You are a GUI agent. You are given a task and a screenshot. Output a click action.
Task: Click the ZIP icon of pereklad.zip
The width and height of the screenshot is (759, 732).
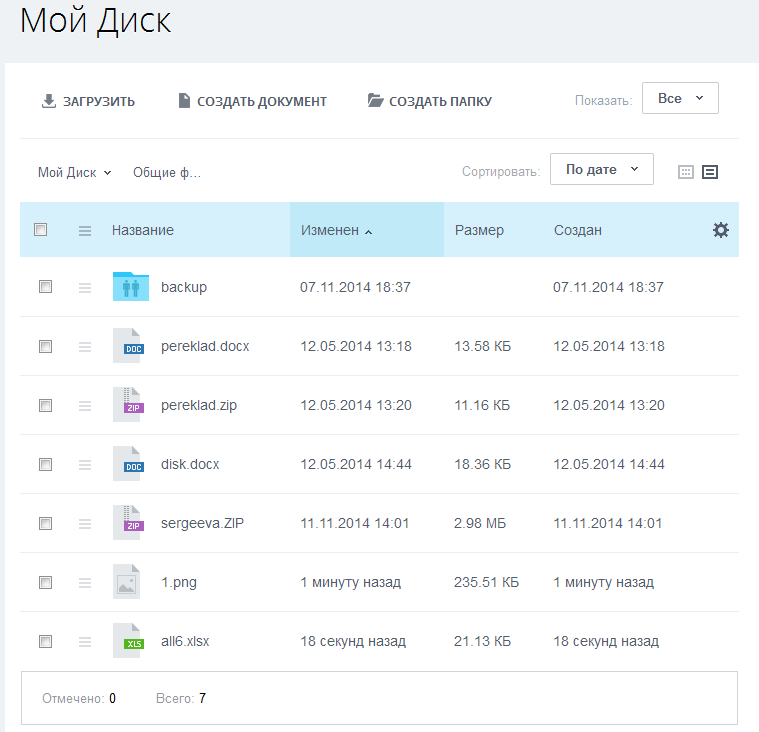(x=128, y=405)
